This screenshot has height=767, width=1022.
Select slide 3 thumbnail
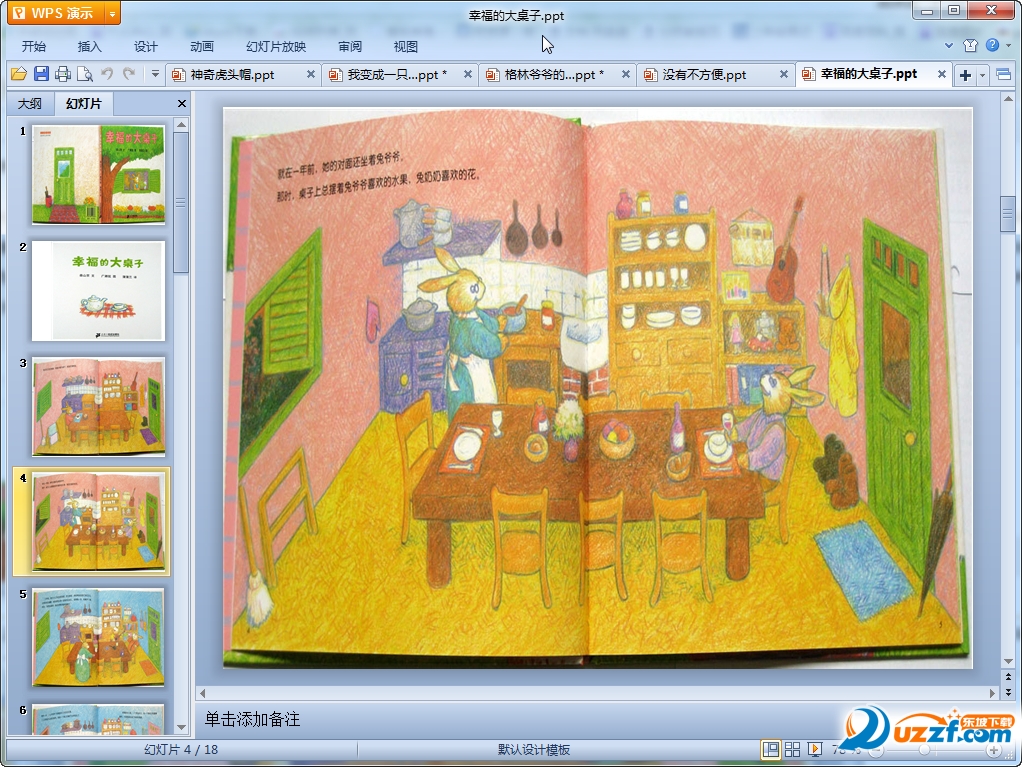coord(98,407)
